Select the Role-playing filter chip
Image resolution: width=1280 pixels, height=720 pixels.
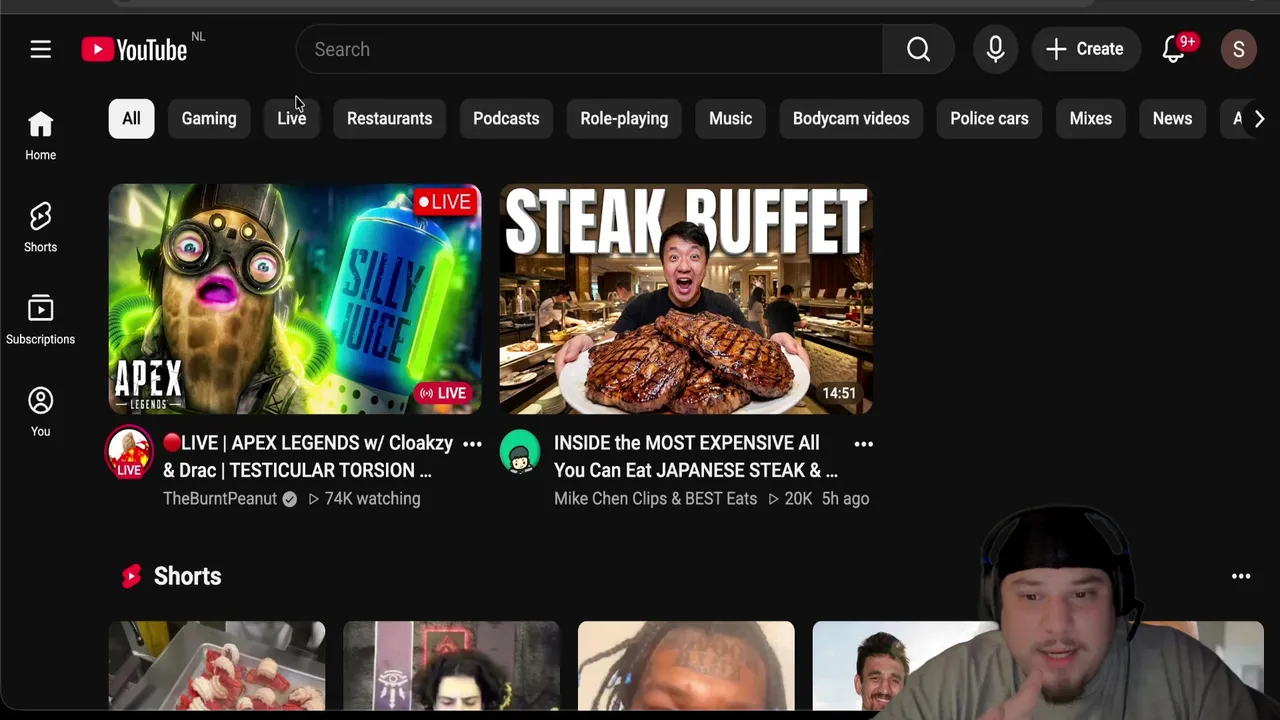(624, 118)
